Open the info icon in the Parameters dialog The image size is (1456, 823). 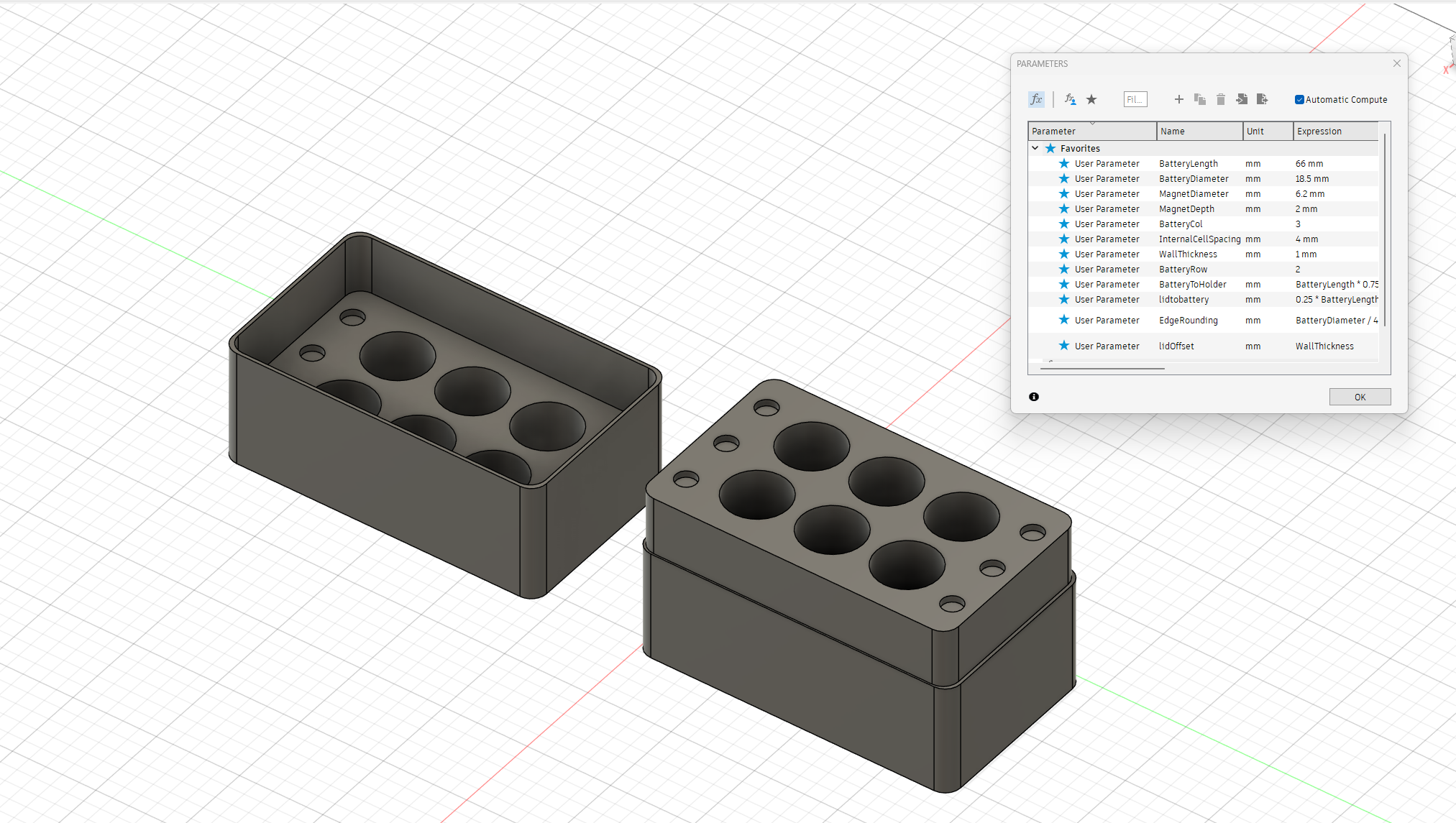(x=1034, y=397)
